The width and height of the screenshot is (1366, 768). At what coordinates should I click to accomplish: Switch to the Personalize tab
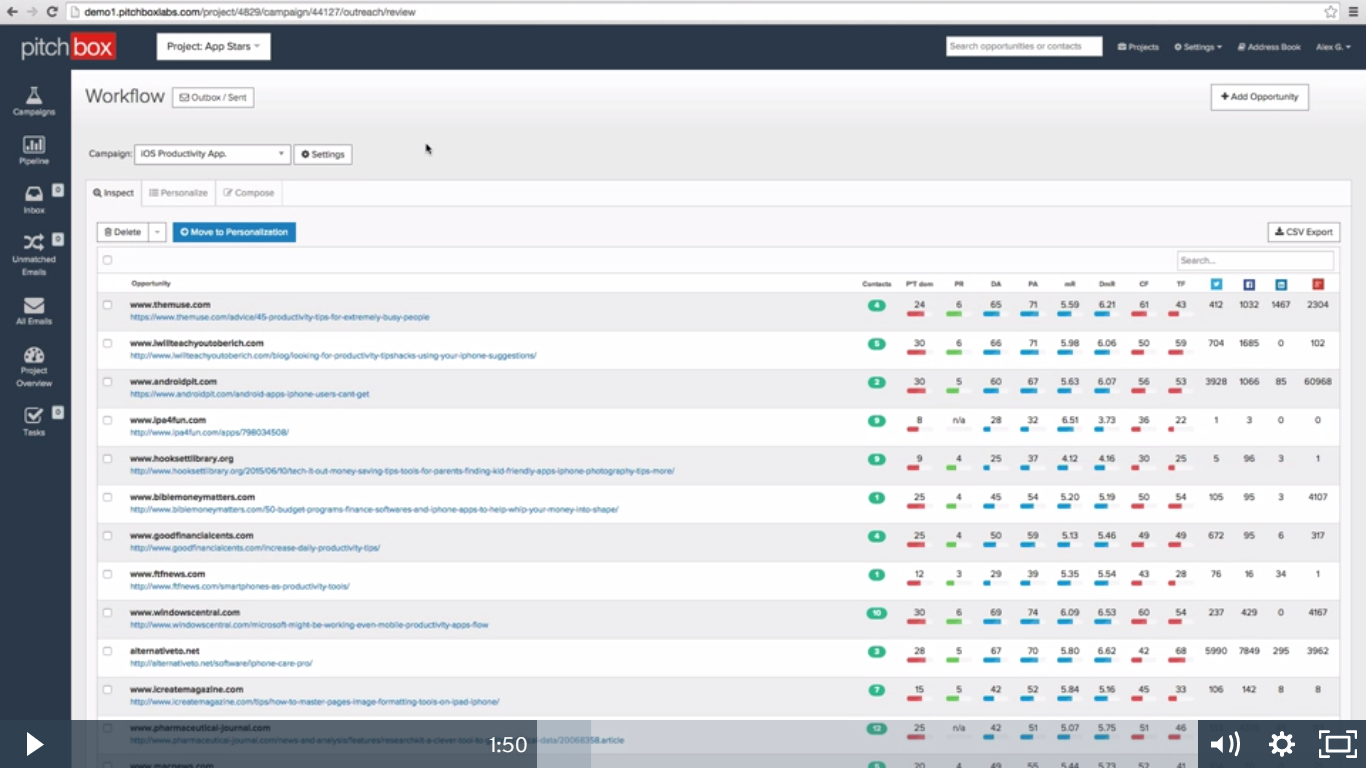pos(178,193)
